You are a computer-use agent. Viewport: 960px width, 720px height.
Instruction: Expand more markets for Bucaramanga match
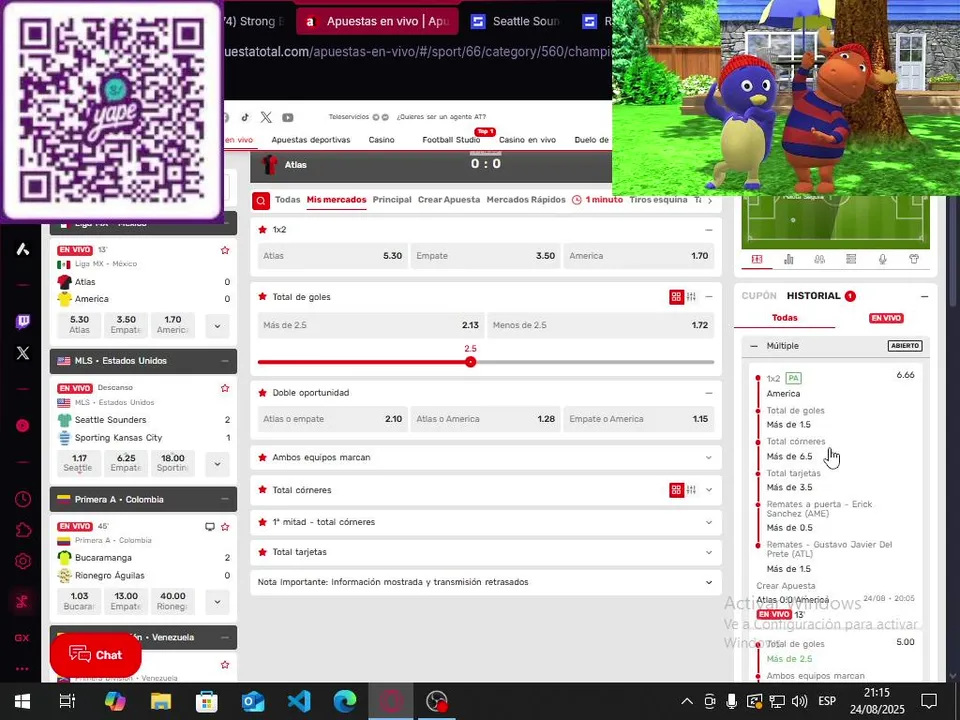pos(217,602)
